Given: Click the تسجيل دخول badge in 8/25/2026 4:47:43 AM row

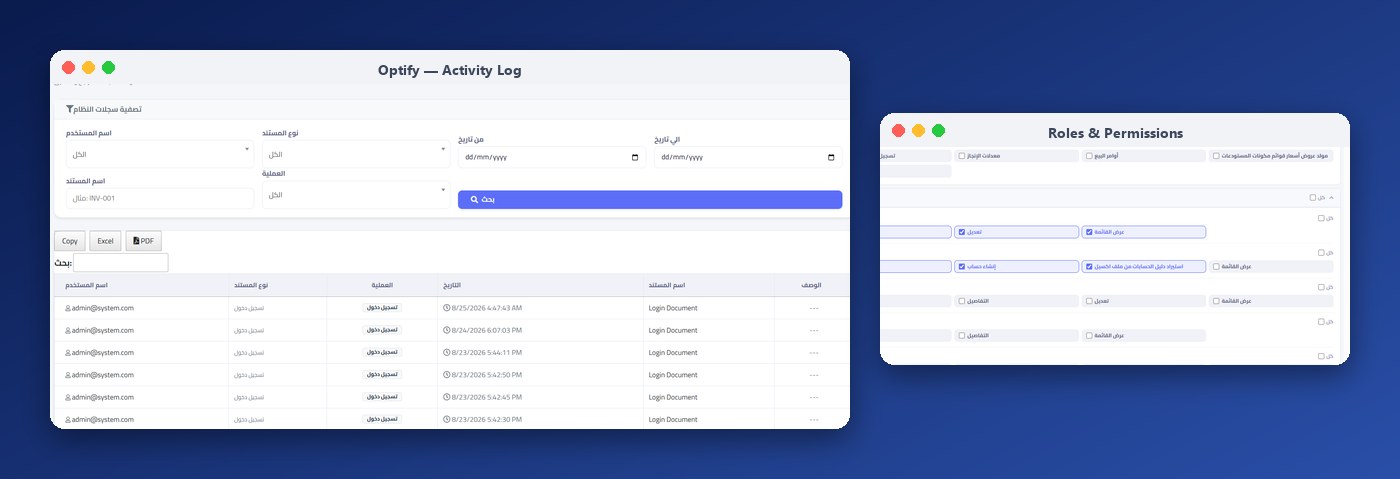Looking at the screenshot, I should 382,308.
